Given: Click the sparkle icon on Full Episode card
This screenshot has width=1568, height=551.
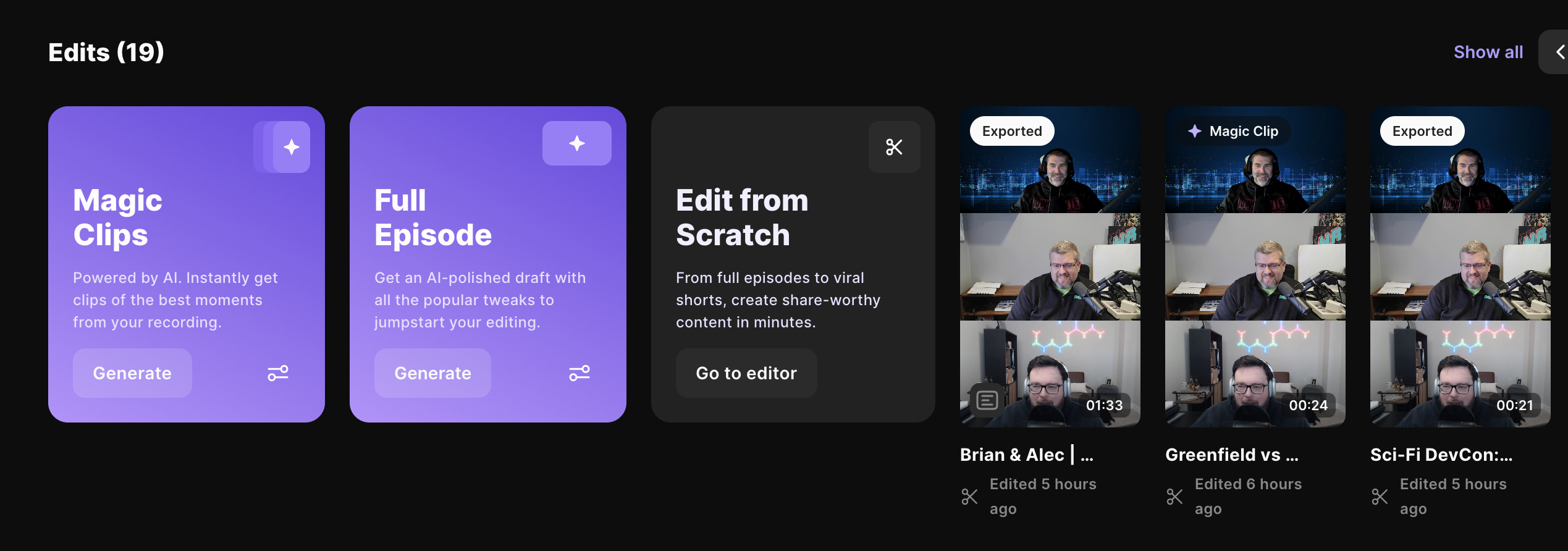Looking at the screenshot, I should coord(576,143).
